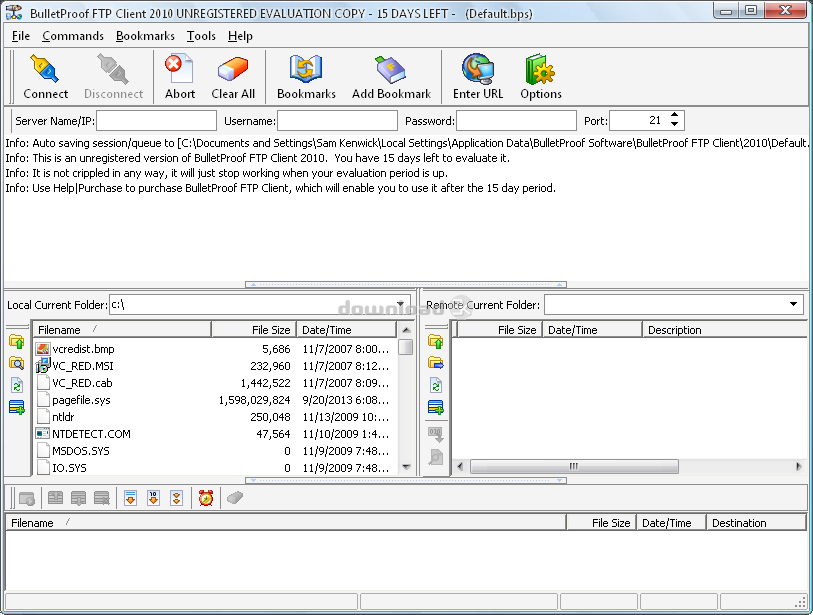Collapse the file panes splitter handle
Image resolution: width=813 pixels, height=615 pixels.
point(405,480)
